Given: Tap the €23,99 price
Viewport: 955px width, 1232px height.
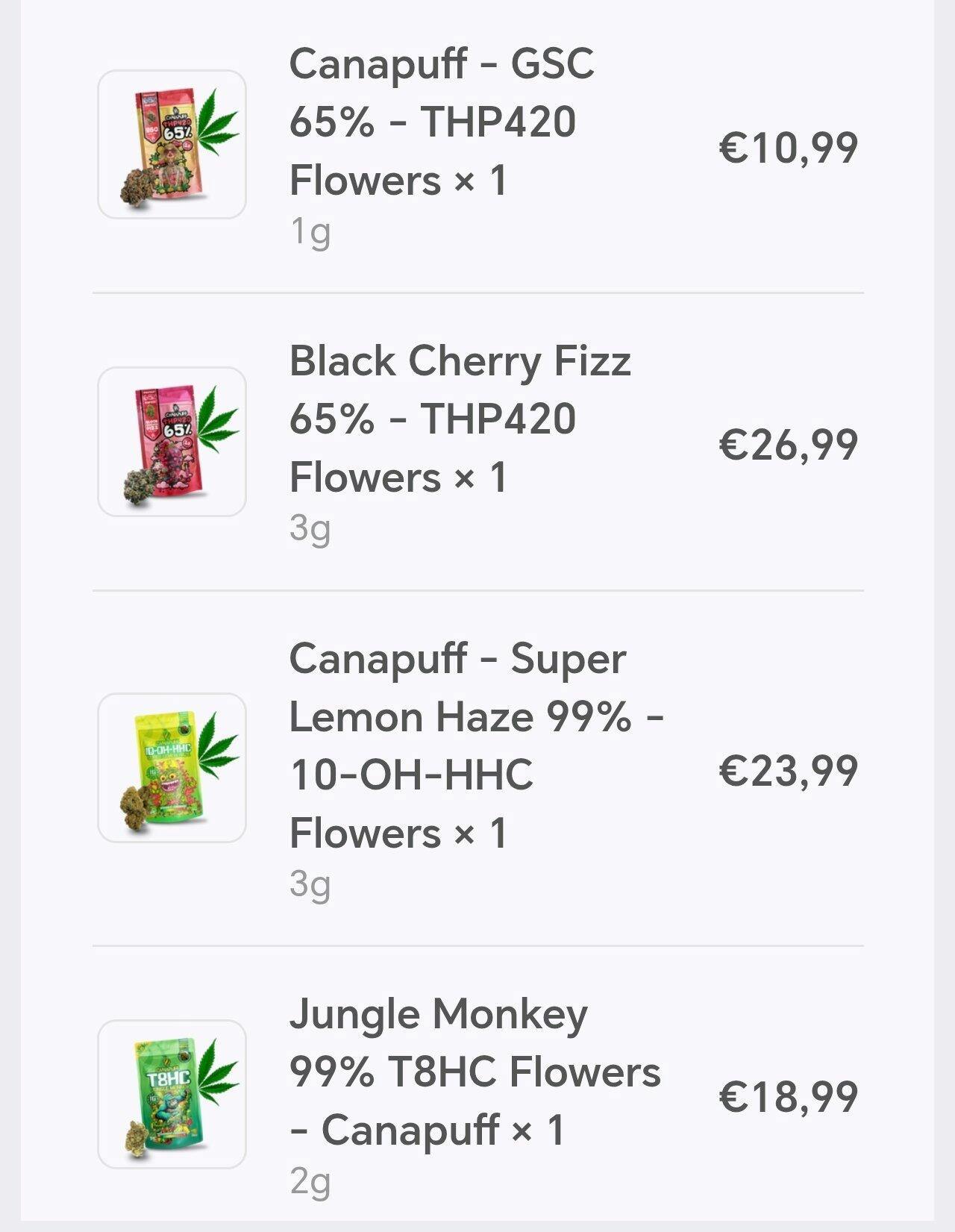Looking at the screenshot, I should pyautogui.click(x=788, y=770).
